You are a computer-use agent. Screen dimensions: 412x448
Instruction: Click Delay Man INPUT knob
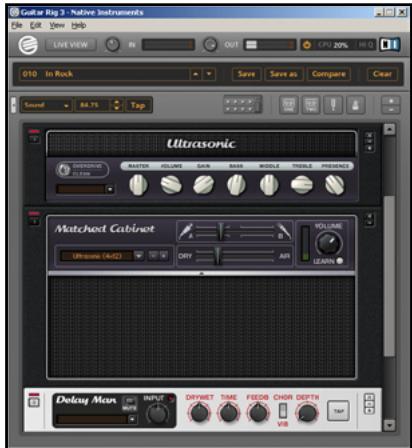click(158, 413)
